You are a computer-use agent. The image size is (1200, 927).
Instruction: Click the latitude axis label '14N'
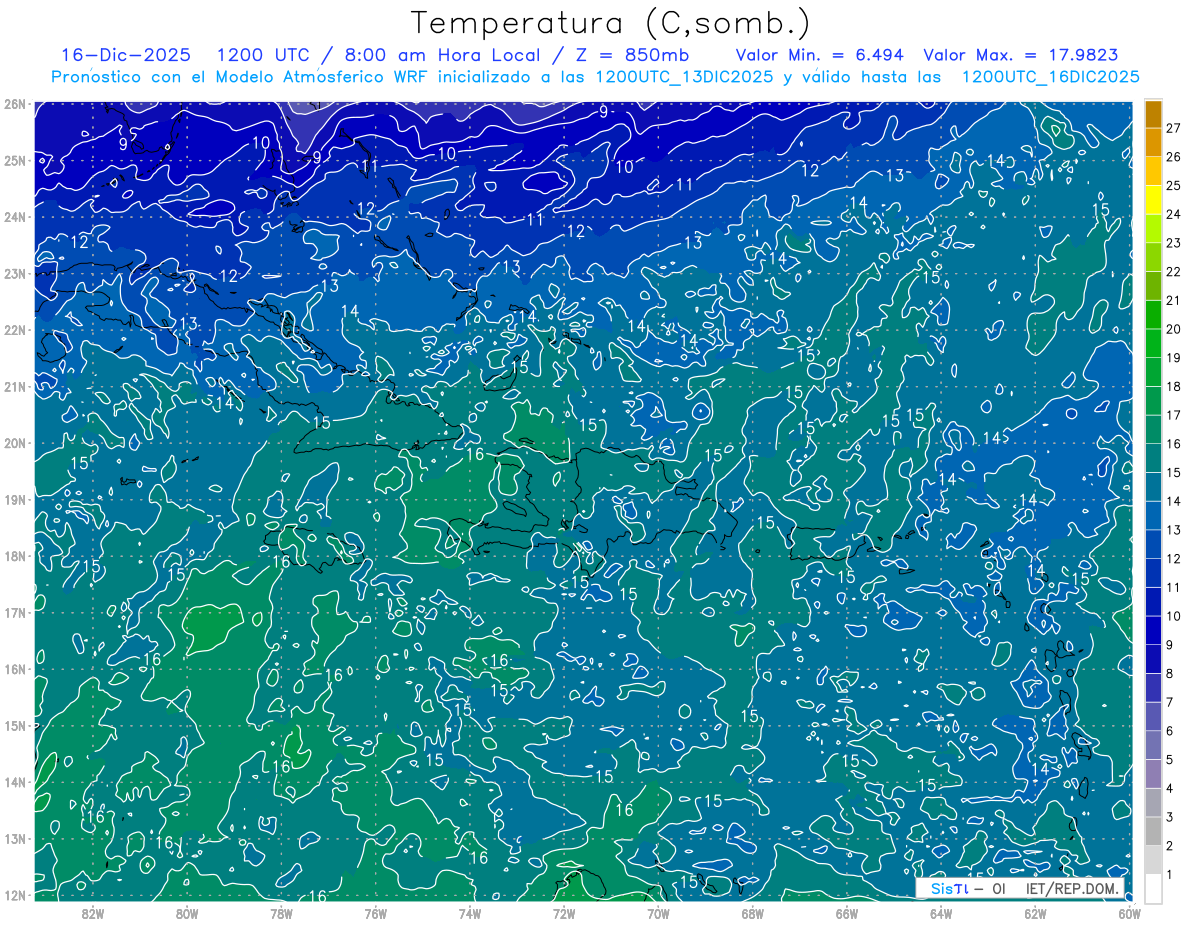[x=15, y=782]
